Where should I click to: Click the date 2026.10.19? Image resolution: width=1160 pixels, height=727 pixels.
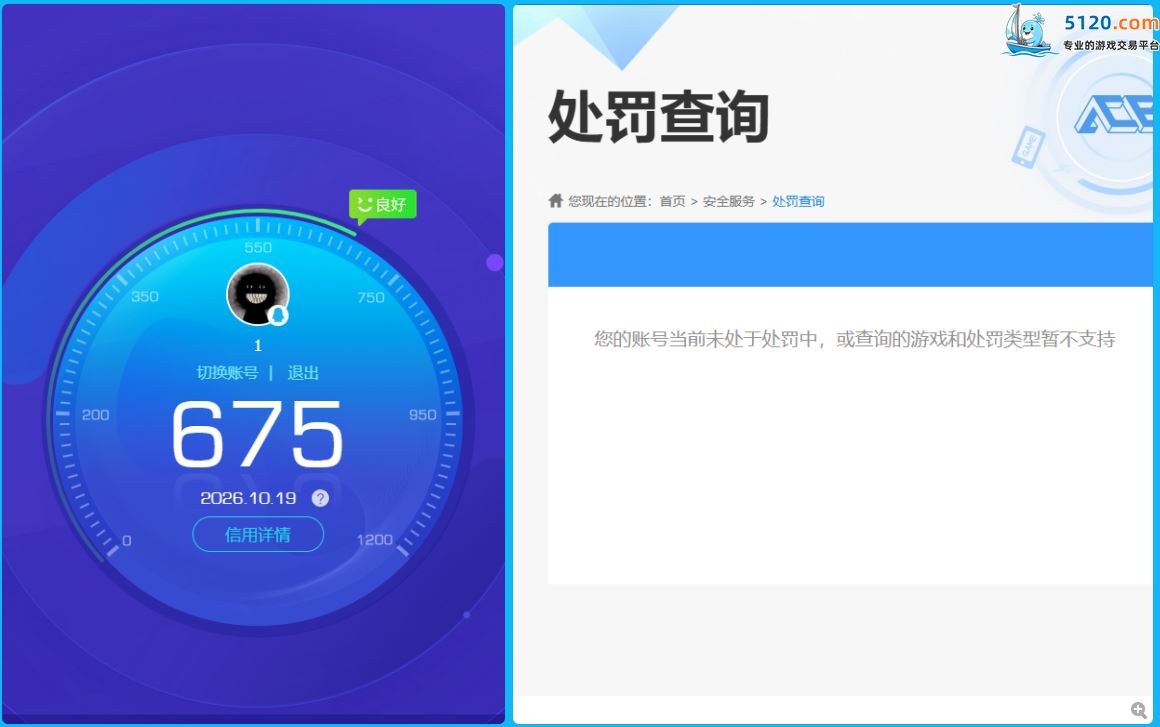click(249, 498)
